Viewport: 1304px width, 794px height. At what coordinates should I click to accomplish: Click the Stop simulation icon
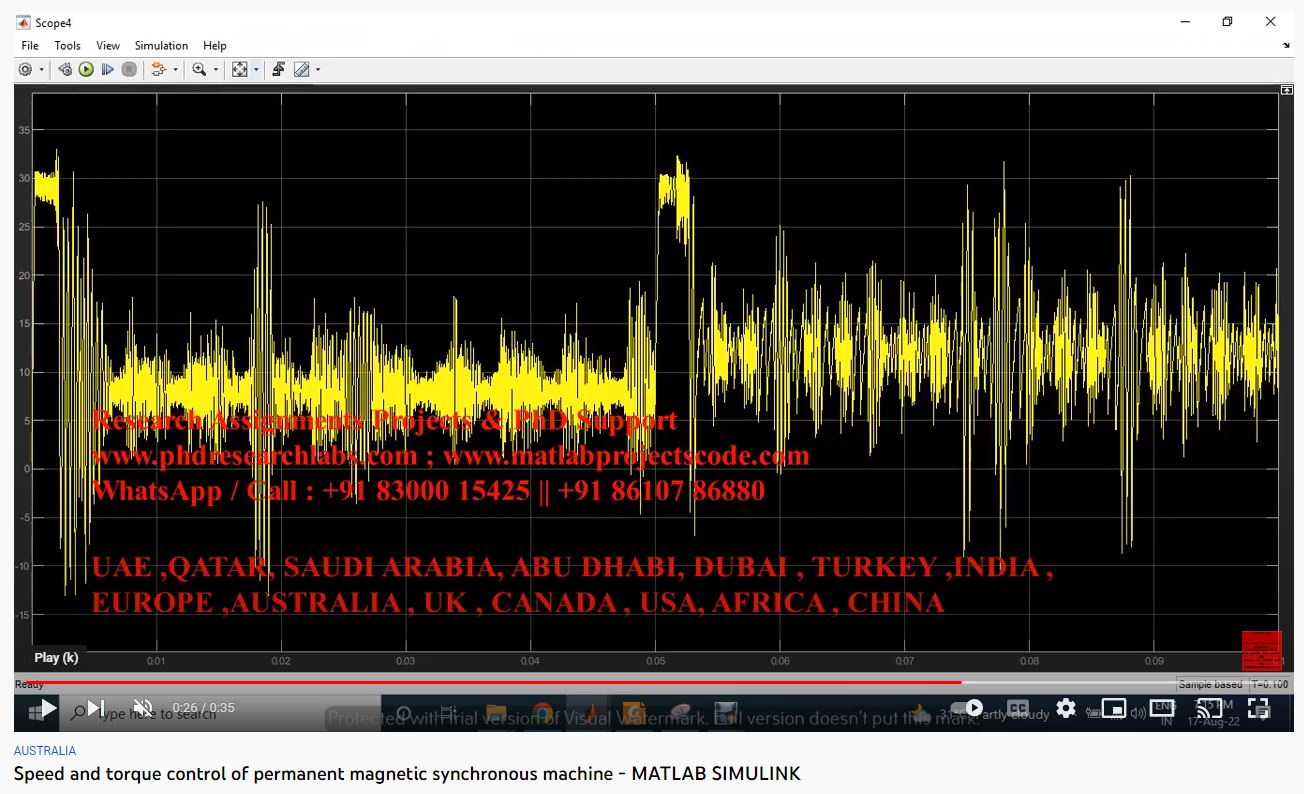coord(129,70)
